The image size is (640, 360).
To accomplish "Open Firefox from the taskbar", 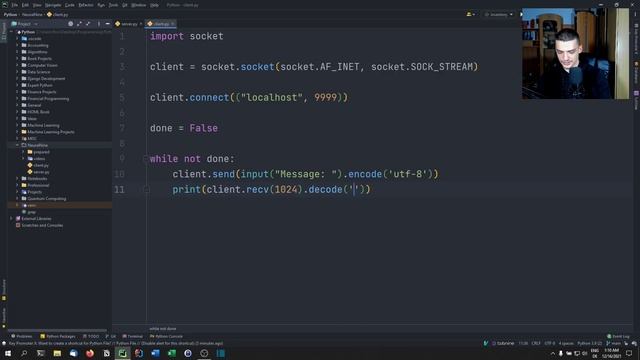I will tap(90, 353).
